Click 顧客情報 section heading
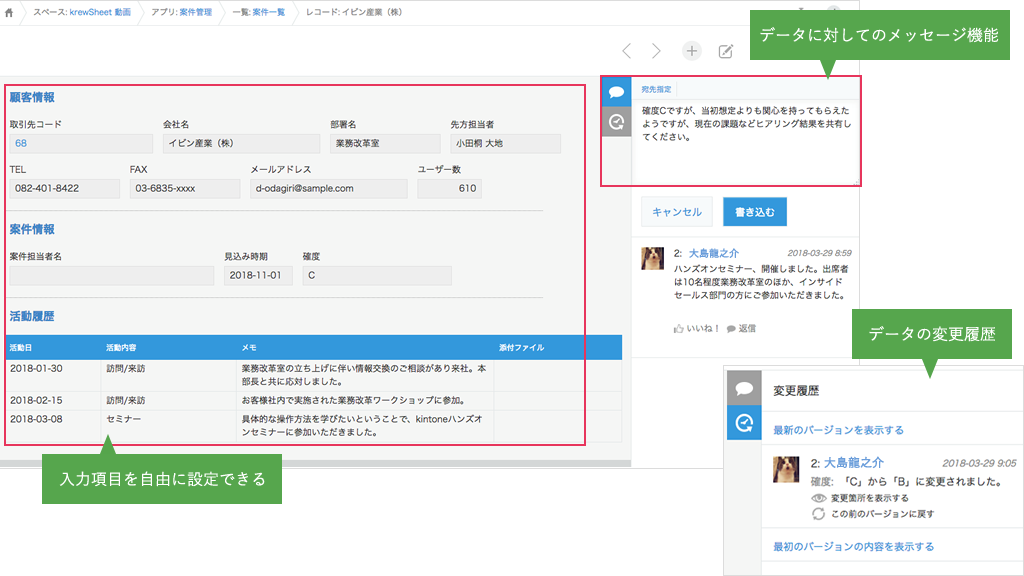 (32, 97)
